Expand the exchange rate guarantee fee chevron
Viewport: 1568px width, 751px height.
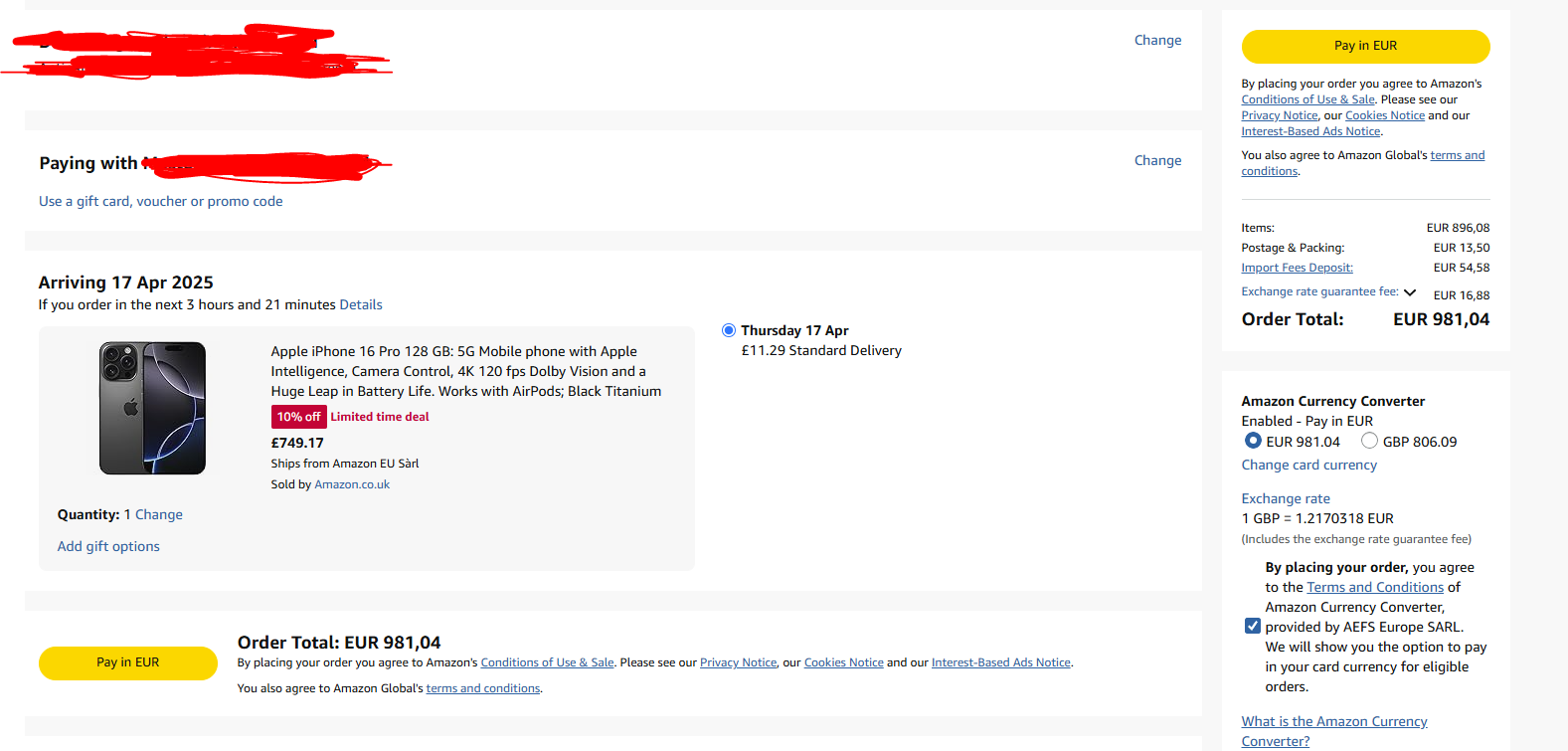coord(1409,292)
